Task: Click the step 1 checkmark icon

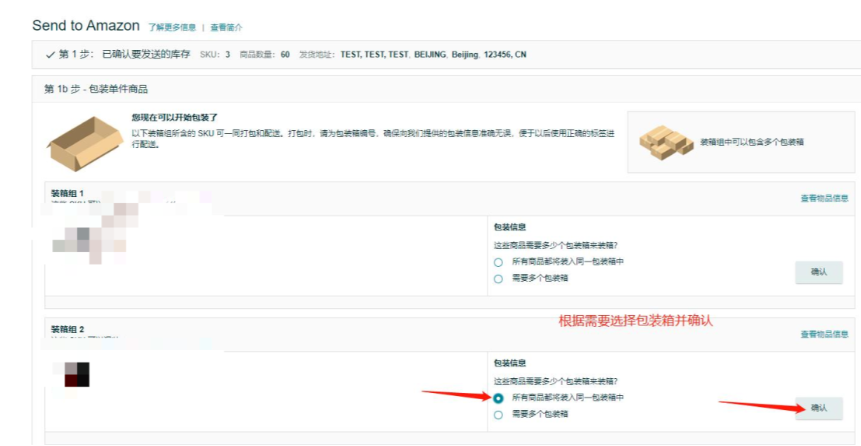Action: coord(51,55)
